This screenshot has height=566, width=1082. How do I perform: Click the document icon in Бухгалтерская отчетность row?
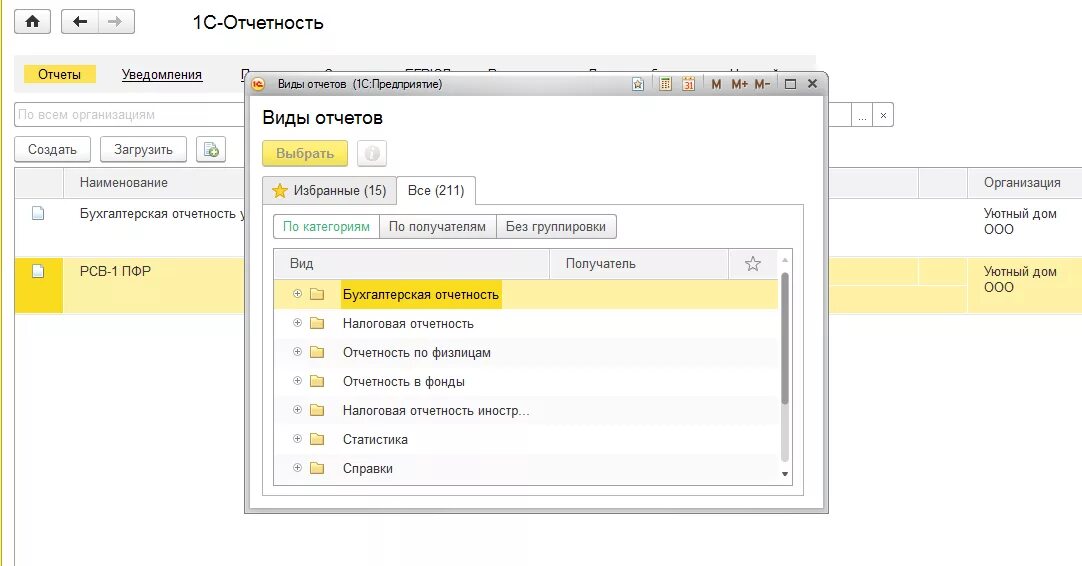(38, 213)
